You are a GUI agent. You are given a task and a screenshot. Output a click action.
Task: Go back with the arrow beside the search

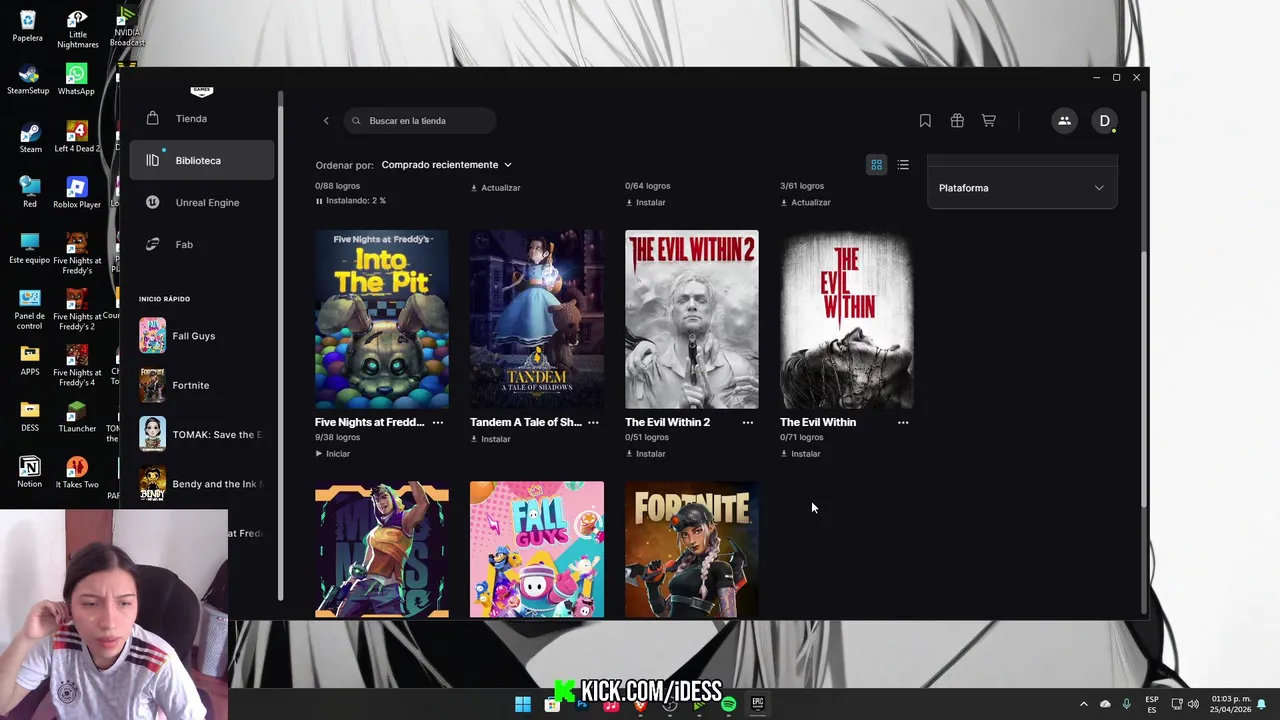click(326, 121)
